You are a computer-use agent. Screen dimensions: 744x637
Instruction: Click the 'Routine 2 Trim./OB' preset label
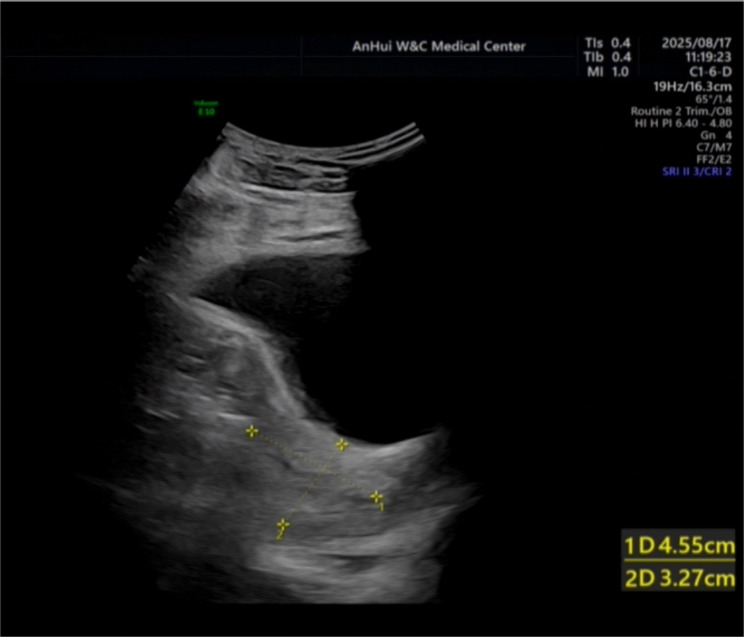pos(681,111)
